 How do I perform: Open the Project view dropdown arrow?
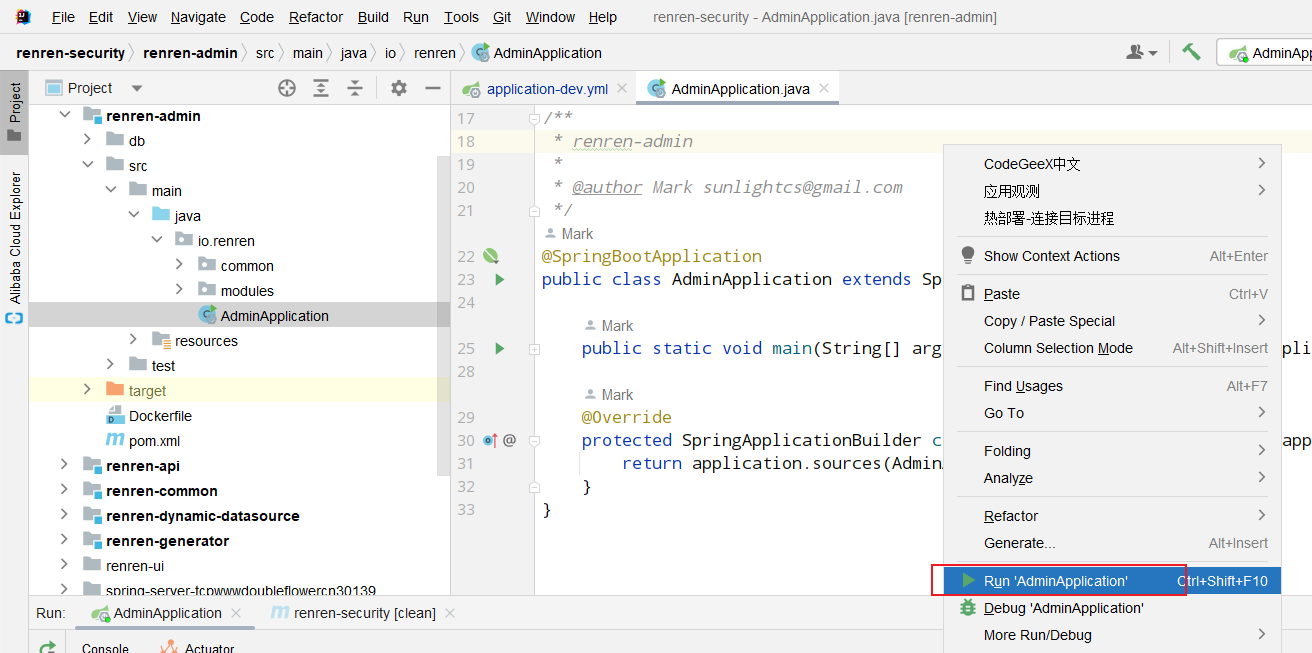(x=137, y=88)
